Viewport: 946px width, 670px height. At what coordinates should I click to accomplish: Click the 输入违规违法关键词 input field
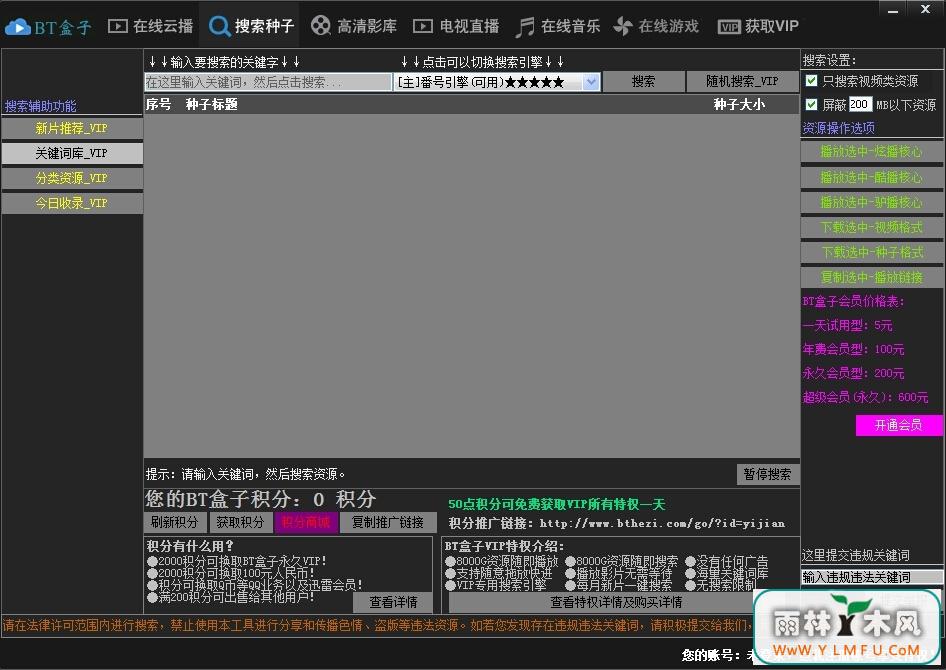871,577
